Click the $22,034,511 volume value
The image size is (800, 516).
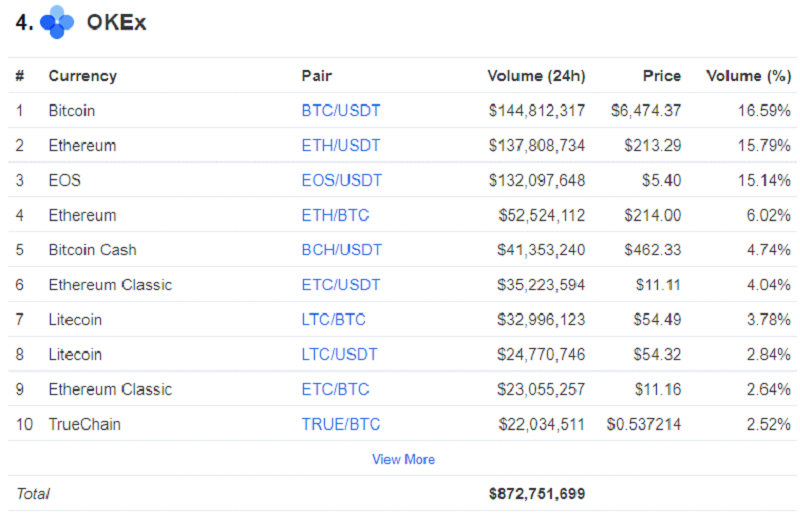click(542, 424)
